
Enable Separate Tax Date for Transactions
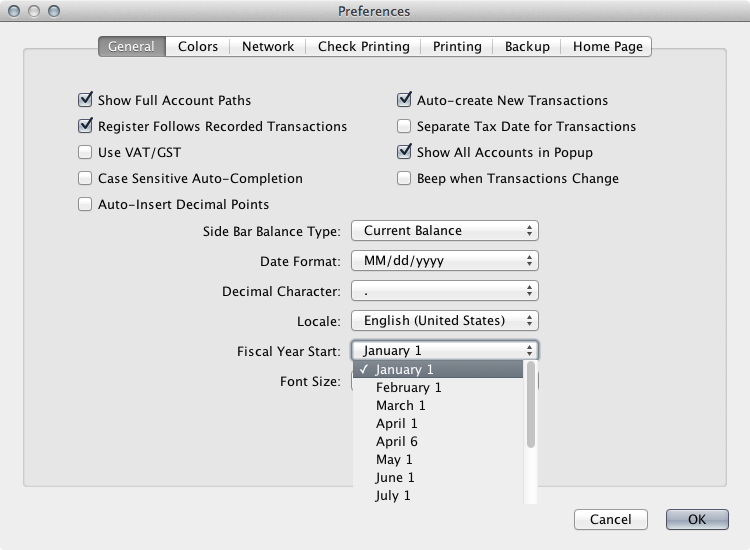404,127
